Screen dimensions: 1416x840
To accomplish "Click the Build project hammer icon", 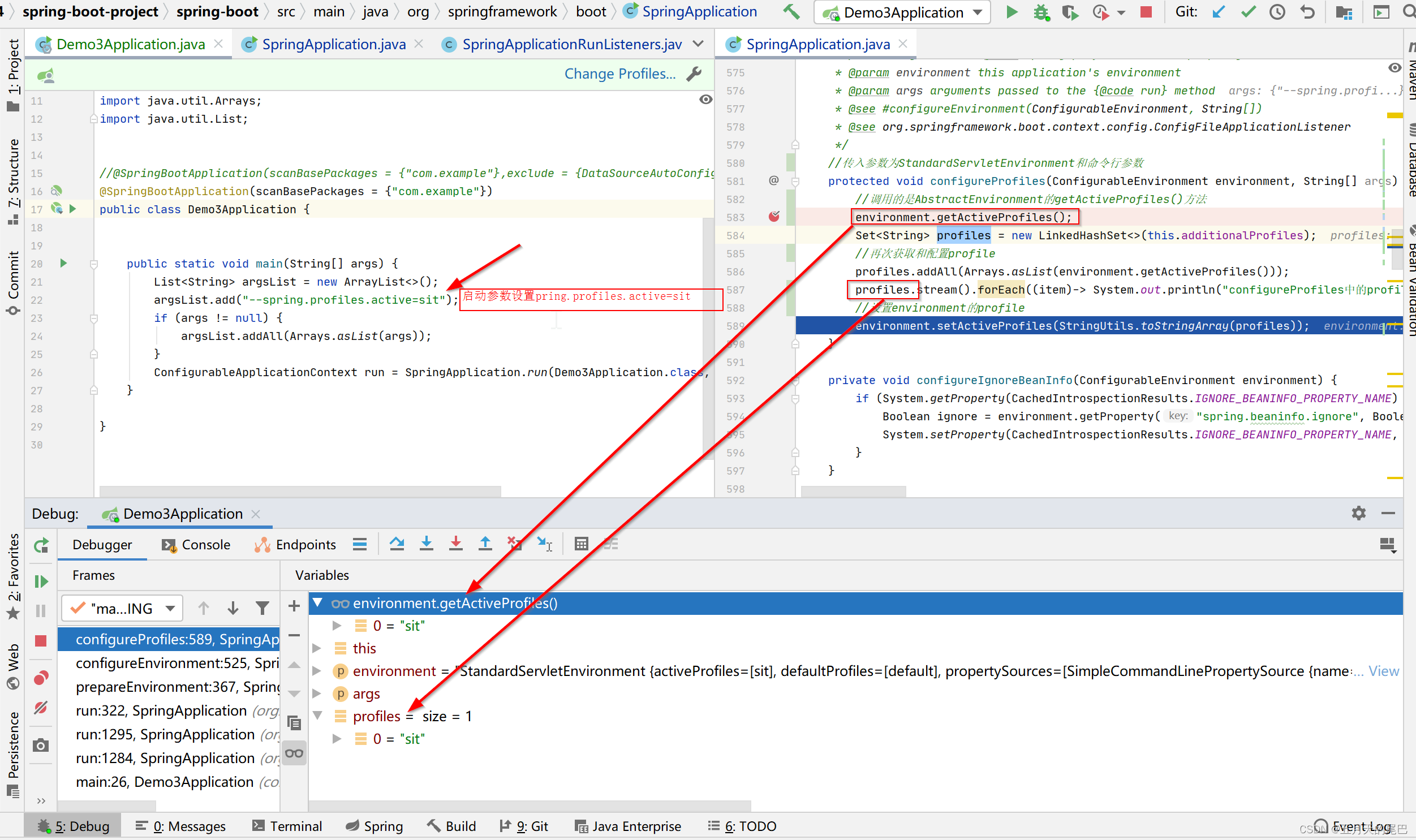I will pos(791,12).
